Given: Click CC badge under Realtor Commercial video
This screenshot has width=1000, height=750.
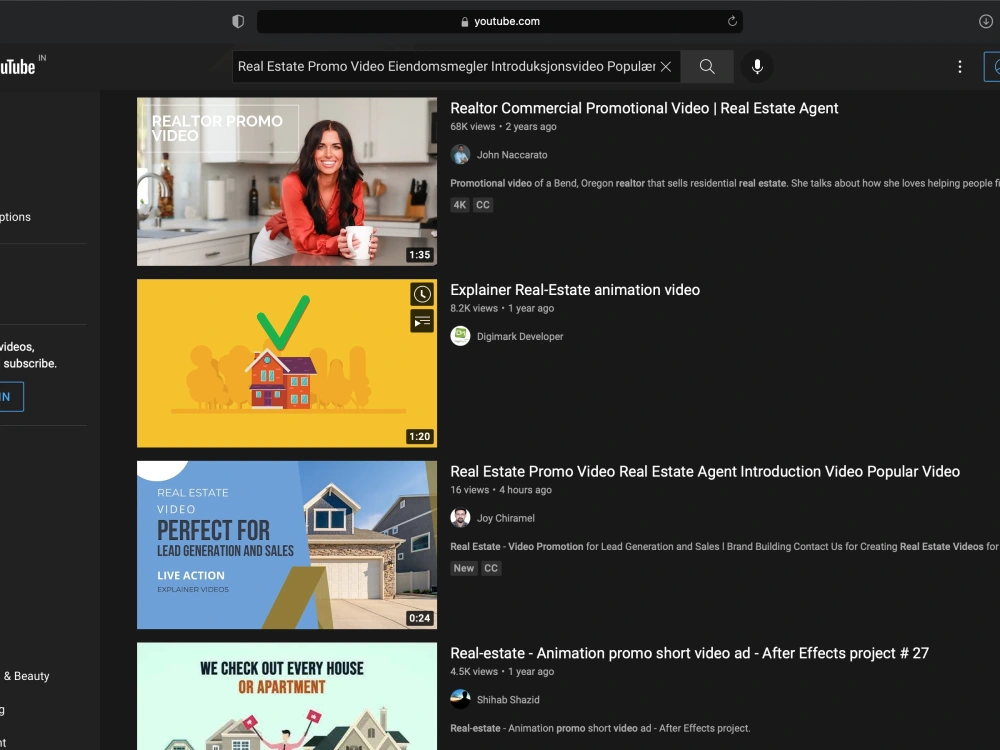Looking at the screenshot, I should 483,205.
